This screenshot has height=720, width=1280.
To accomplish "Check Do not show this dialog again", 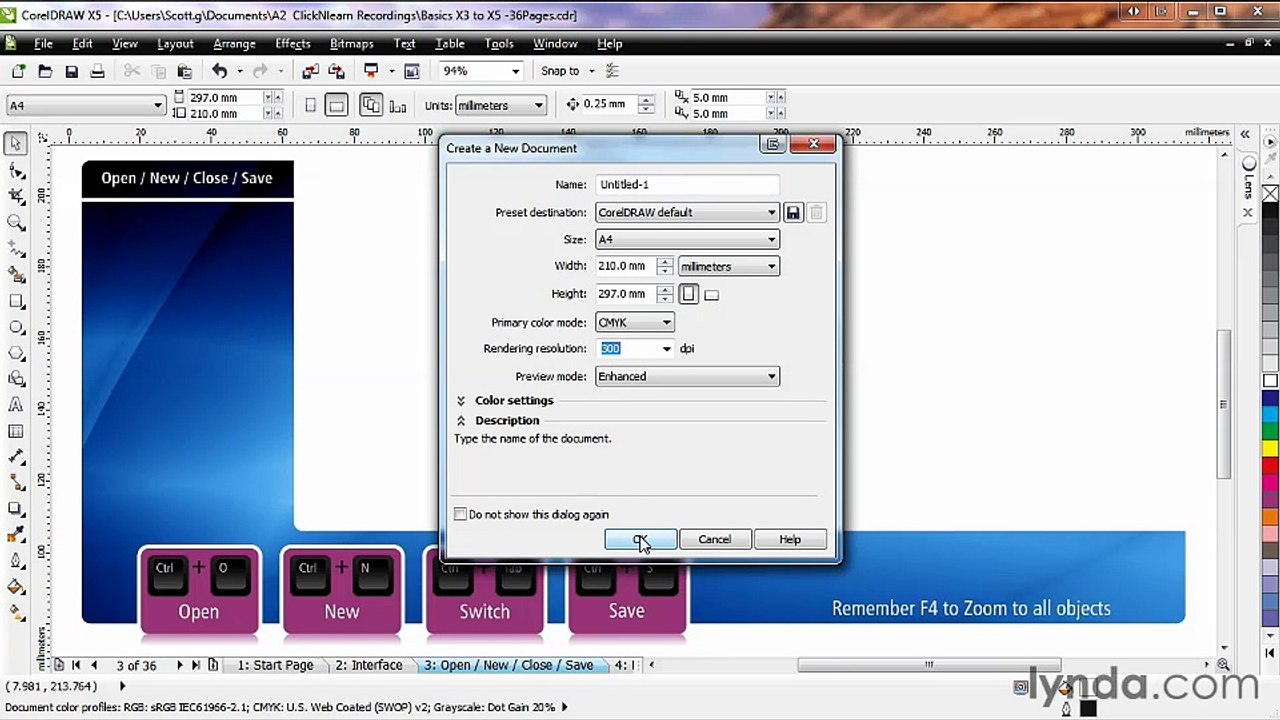I will tap(460, 514).
